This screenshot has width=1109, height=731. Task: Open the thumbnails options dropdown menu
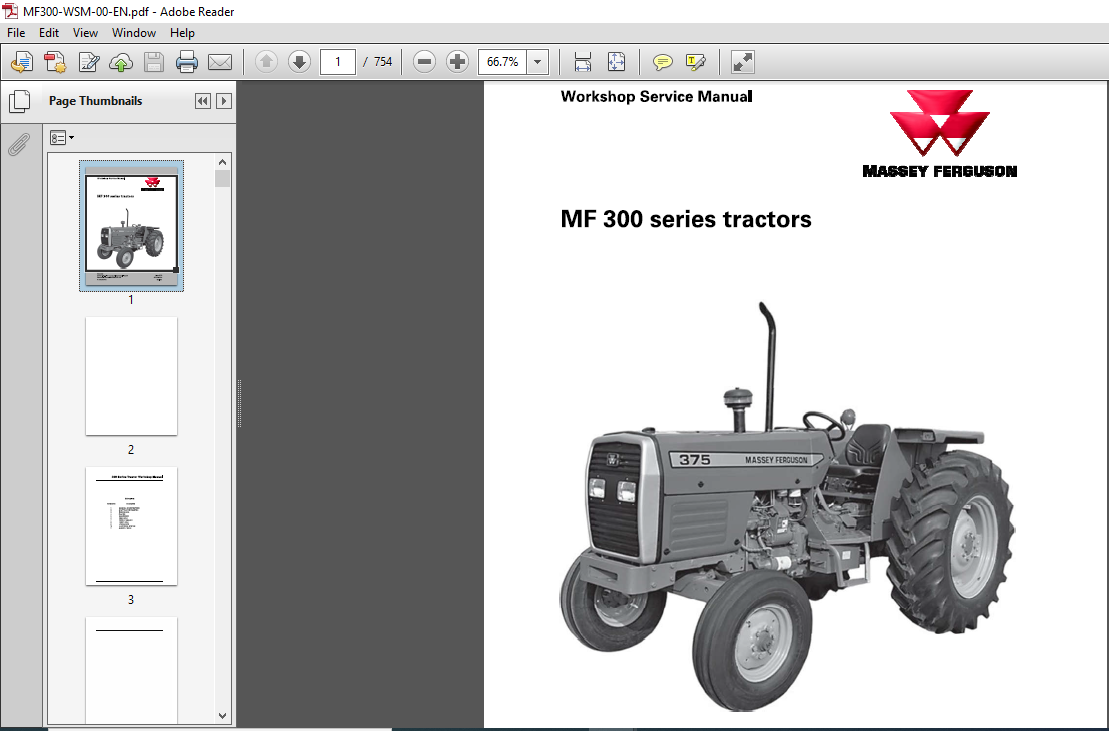(x=62, y=138)
